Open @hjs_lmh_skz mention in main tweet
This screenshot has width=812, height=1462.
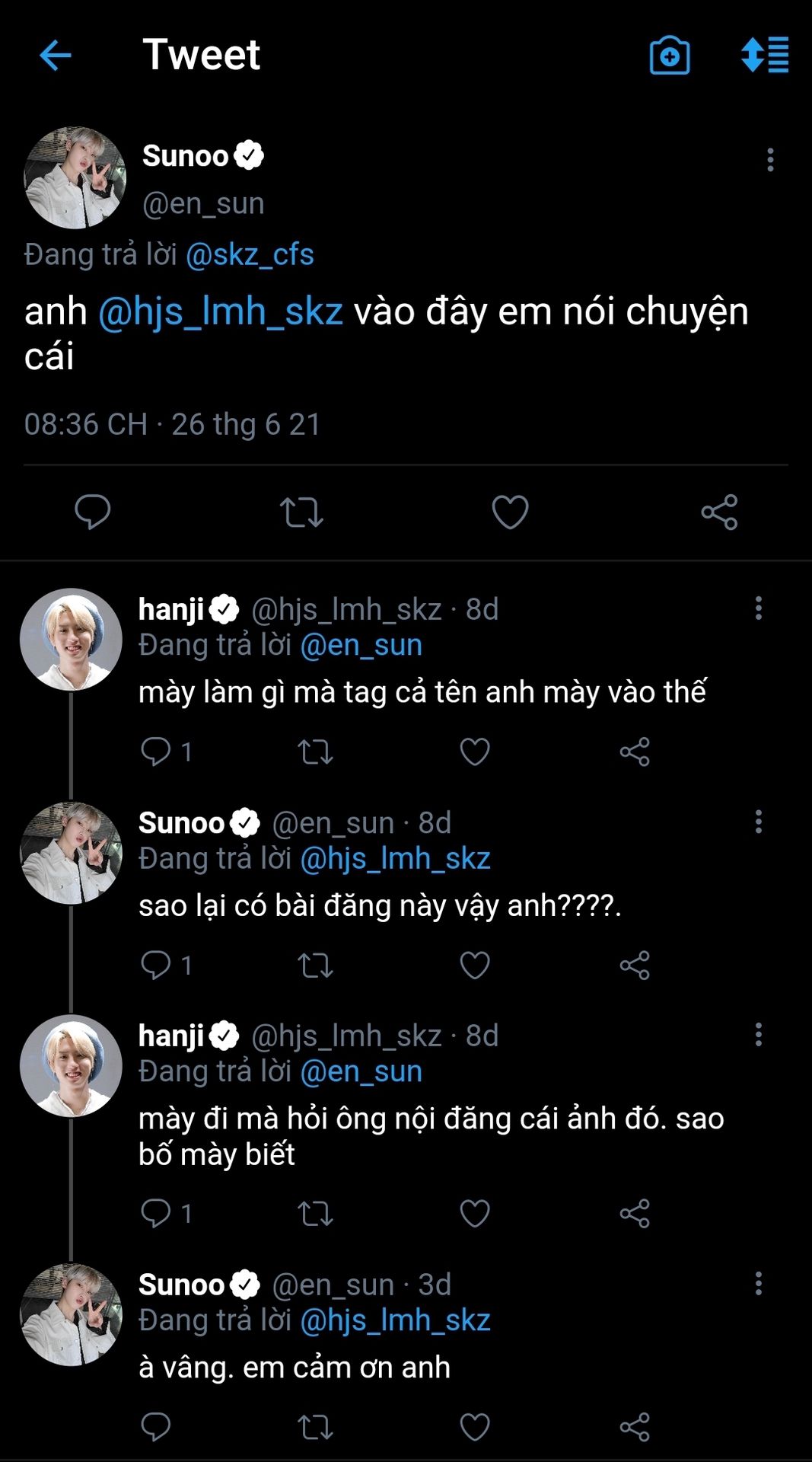pyautogui.click(x=221, y=312)
